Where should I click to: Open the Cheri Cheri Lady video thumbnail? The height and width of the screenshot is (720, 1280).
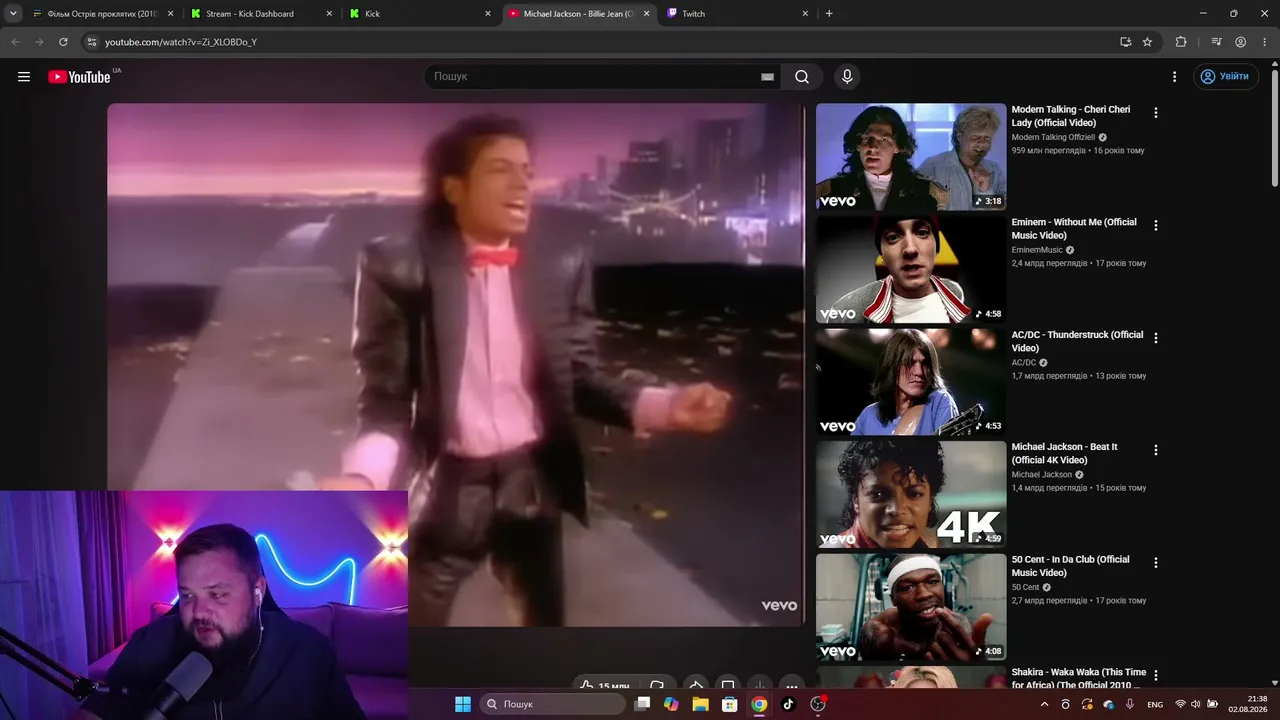[911, 157]
